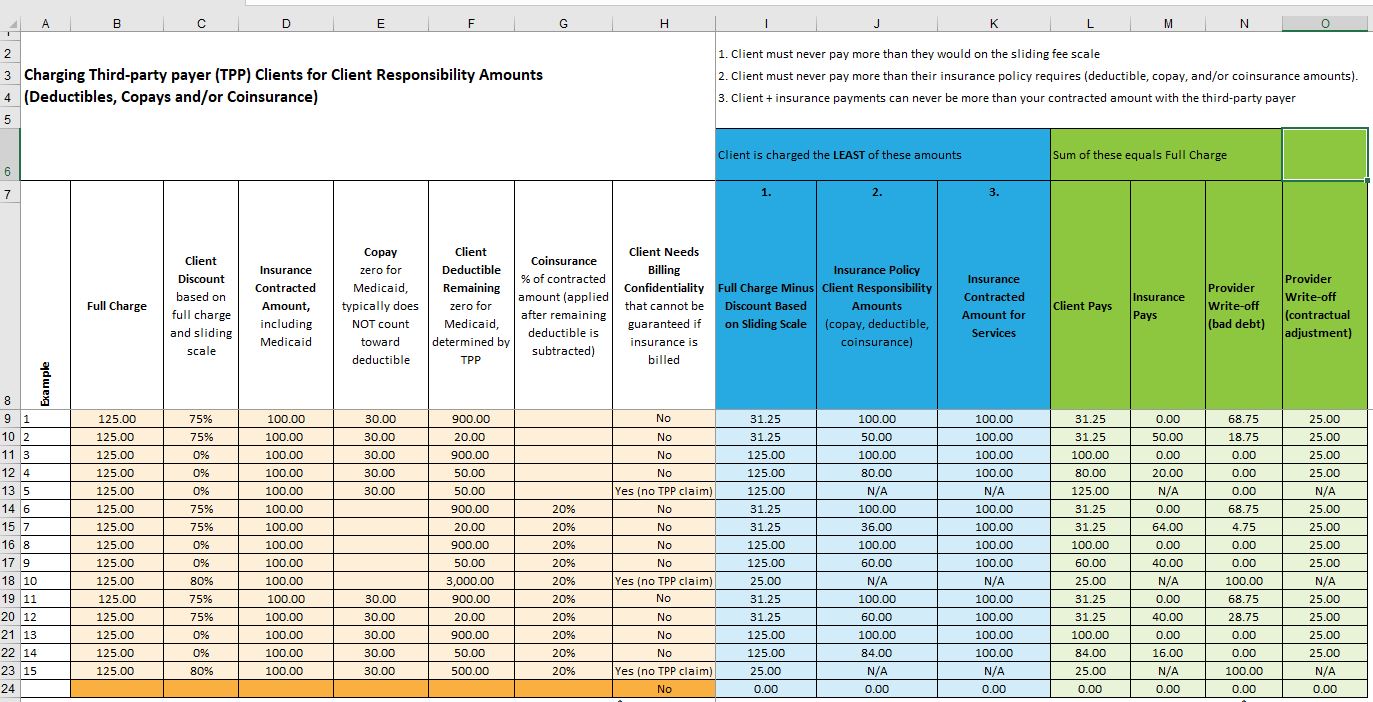Viewport: 1373px width, 702px height.
Task: Select row 13 header
Action: (9, 491)
